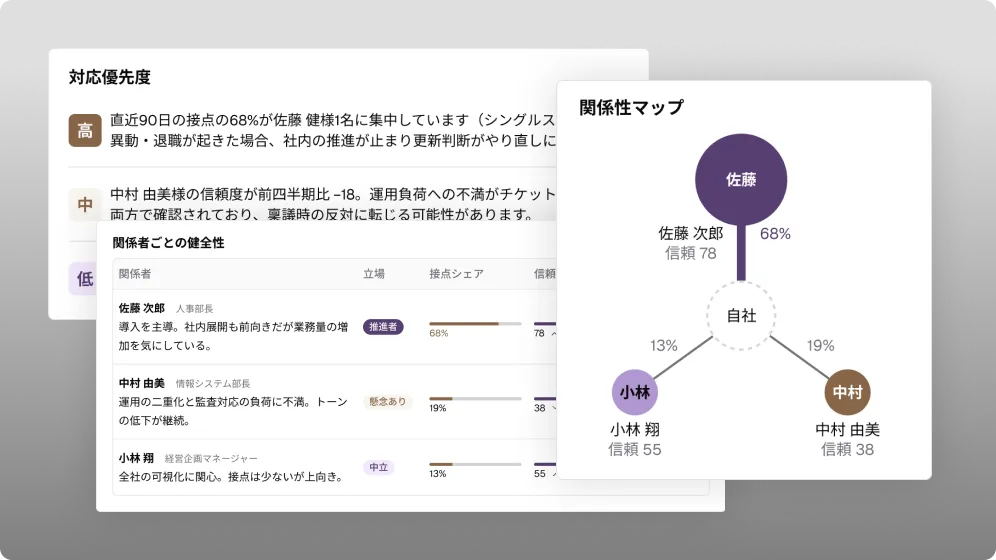
Task: Click the 低 priority badge icon
Action: 83,278
